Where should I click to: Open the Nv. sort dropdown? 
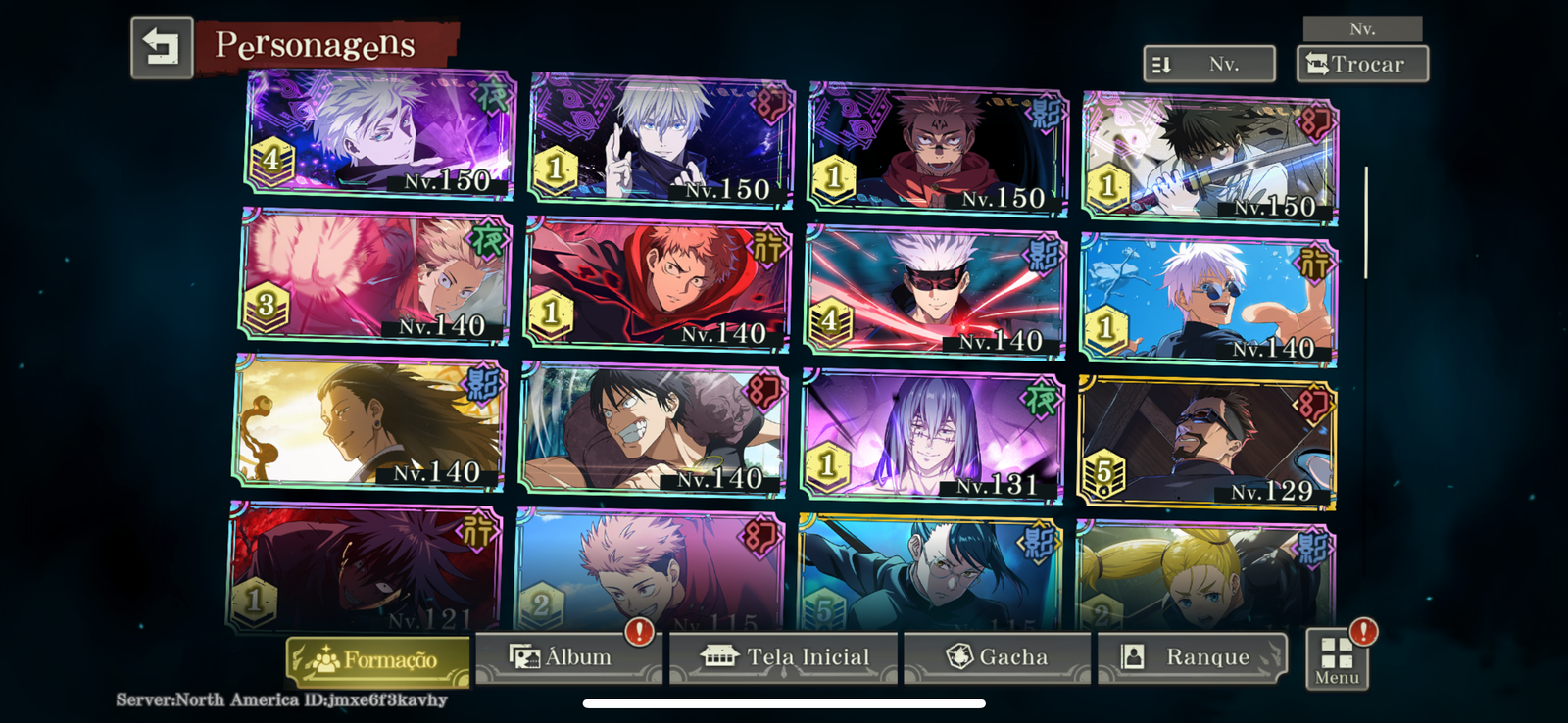(x=1209, y=64)
